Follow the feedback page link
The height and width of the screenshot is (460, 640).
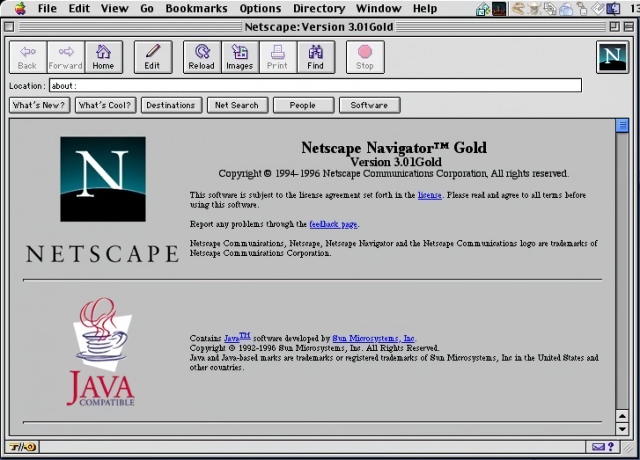pyautogui.click(x=333, y=225)
